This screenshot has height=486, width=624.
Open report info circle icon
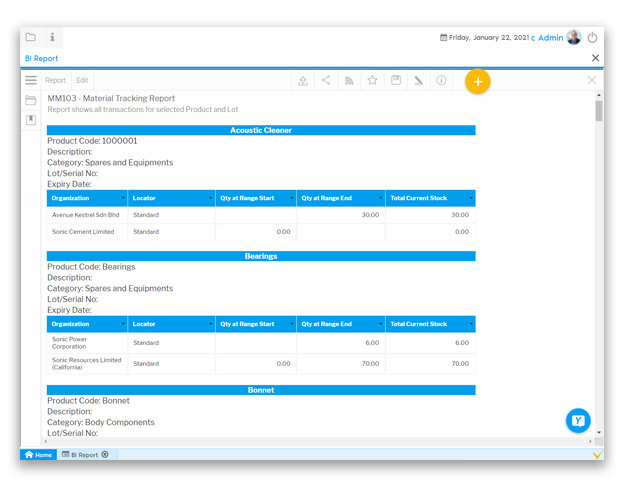441,81
